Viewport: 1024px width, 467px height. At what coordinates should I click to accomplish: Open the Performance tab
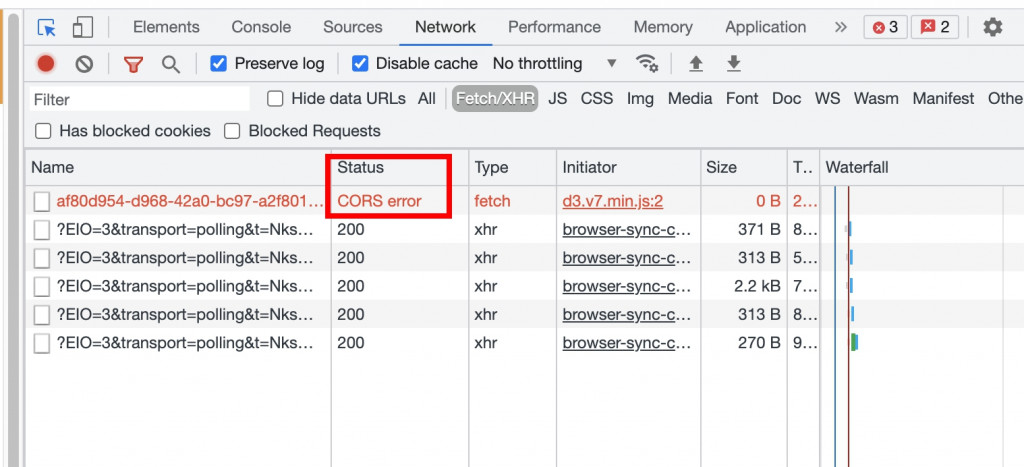(554, 27)
